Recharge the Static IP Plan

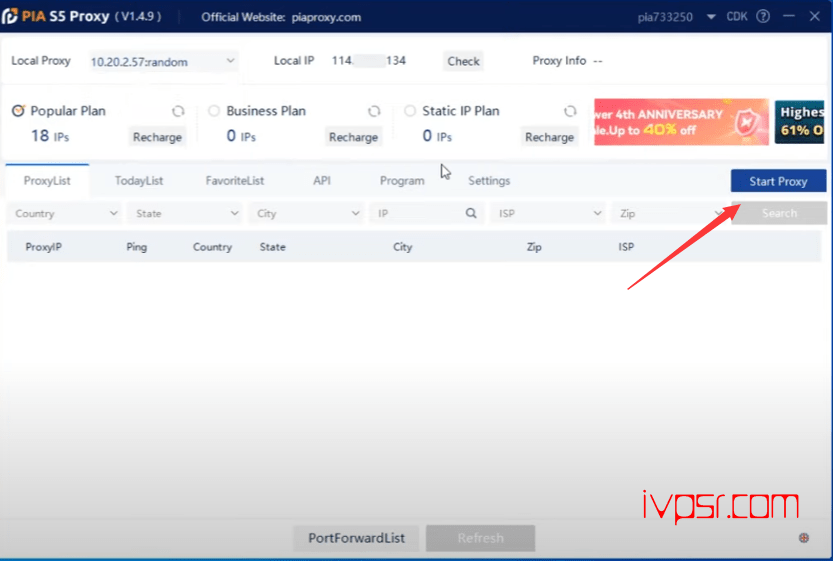coord(549,137)
